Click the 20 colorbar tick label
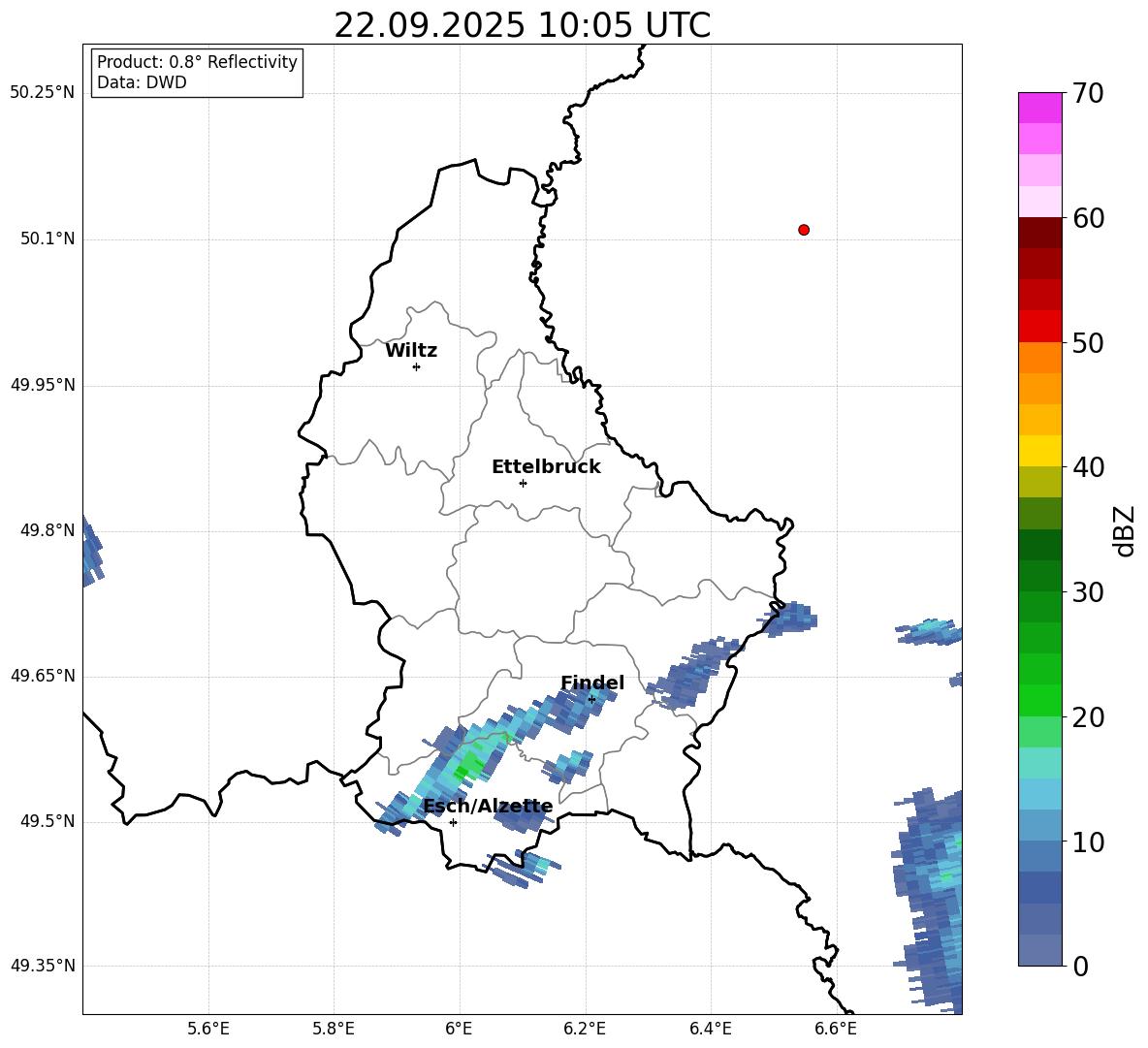Screen dimensions: 1148x1048 click(x=1088, y=716)
